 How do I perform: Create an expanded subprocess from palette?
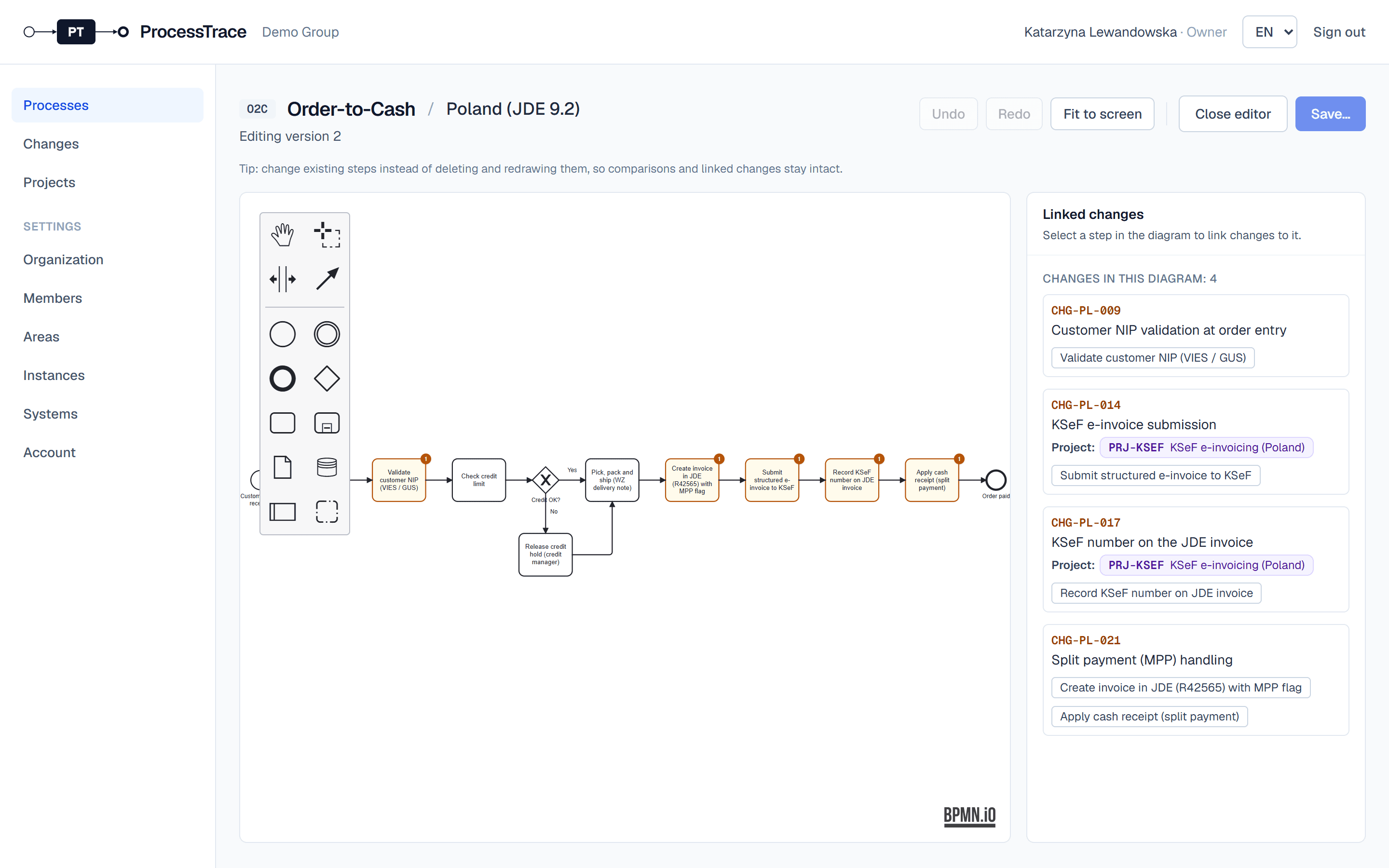click(x=327, y=423)
